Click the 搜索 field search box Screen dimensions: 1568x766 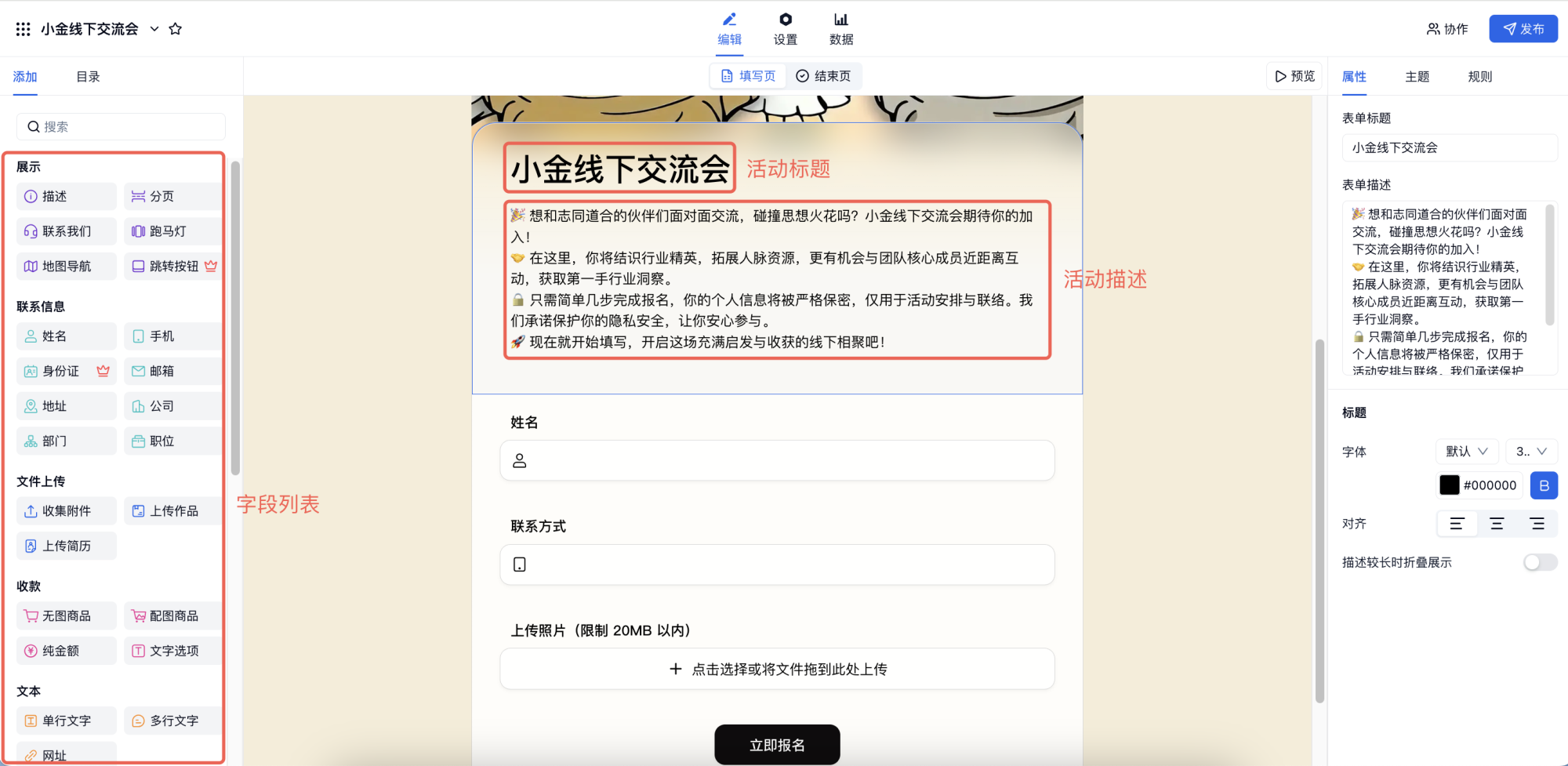pos(121,127)
